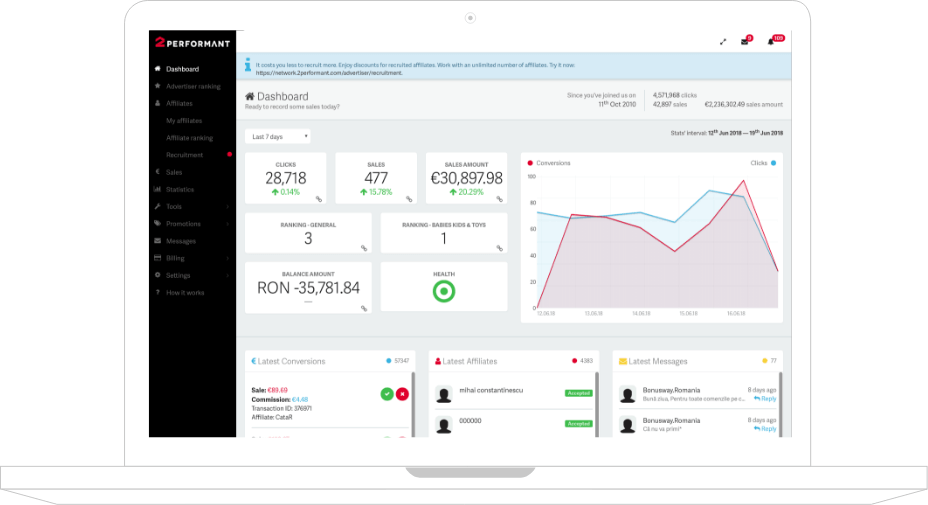Click the green Health status icon
928x505 pixels.
click(444, 291)
